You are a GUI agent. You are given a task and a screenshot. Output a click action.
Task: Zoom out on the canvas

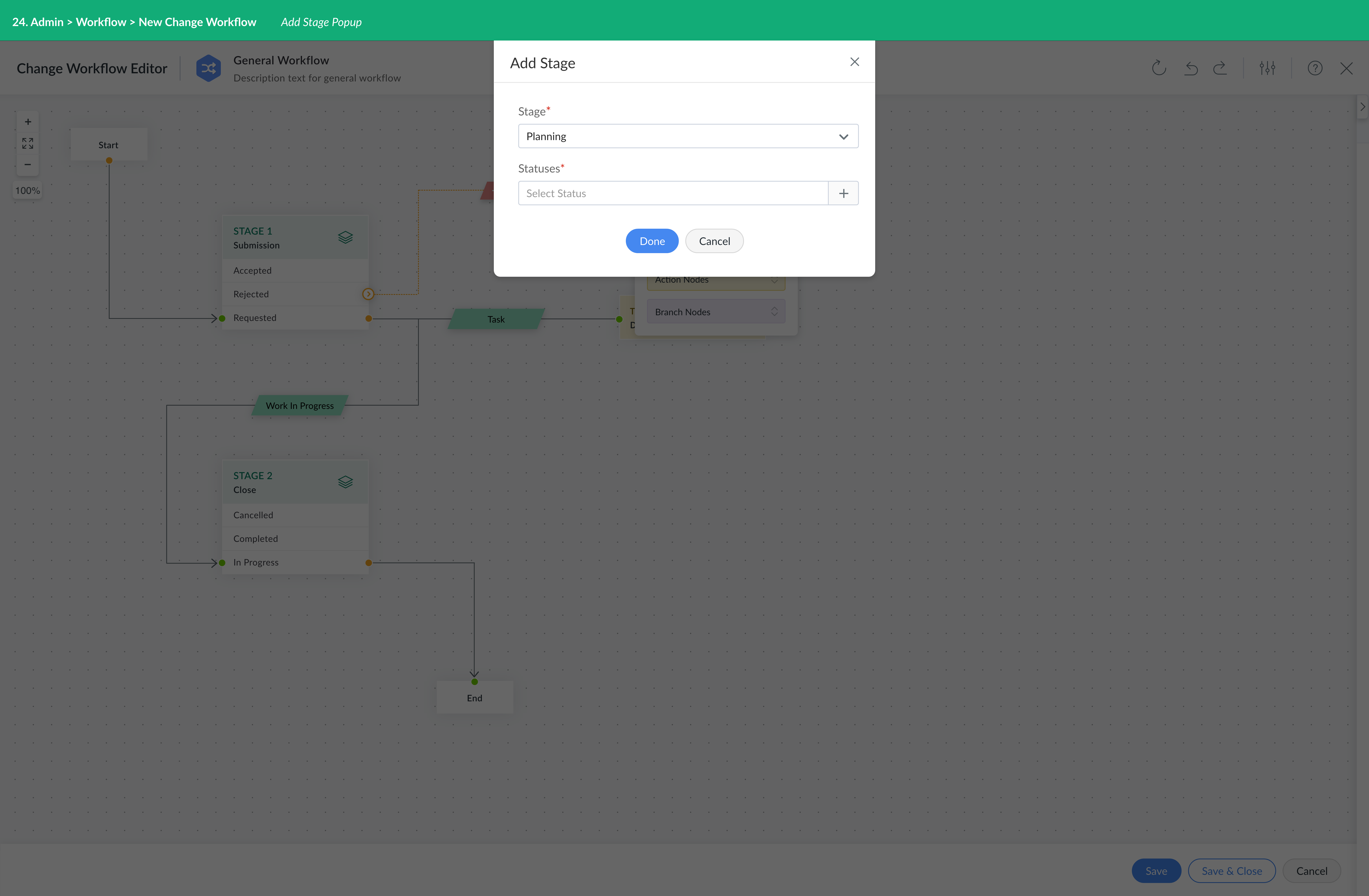[28, 165]
